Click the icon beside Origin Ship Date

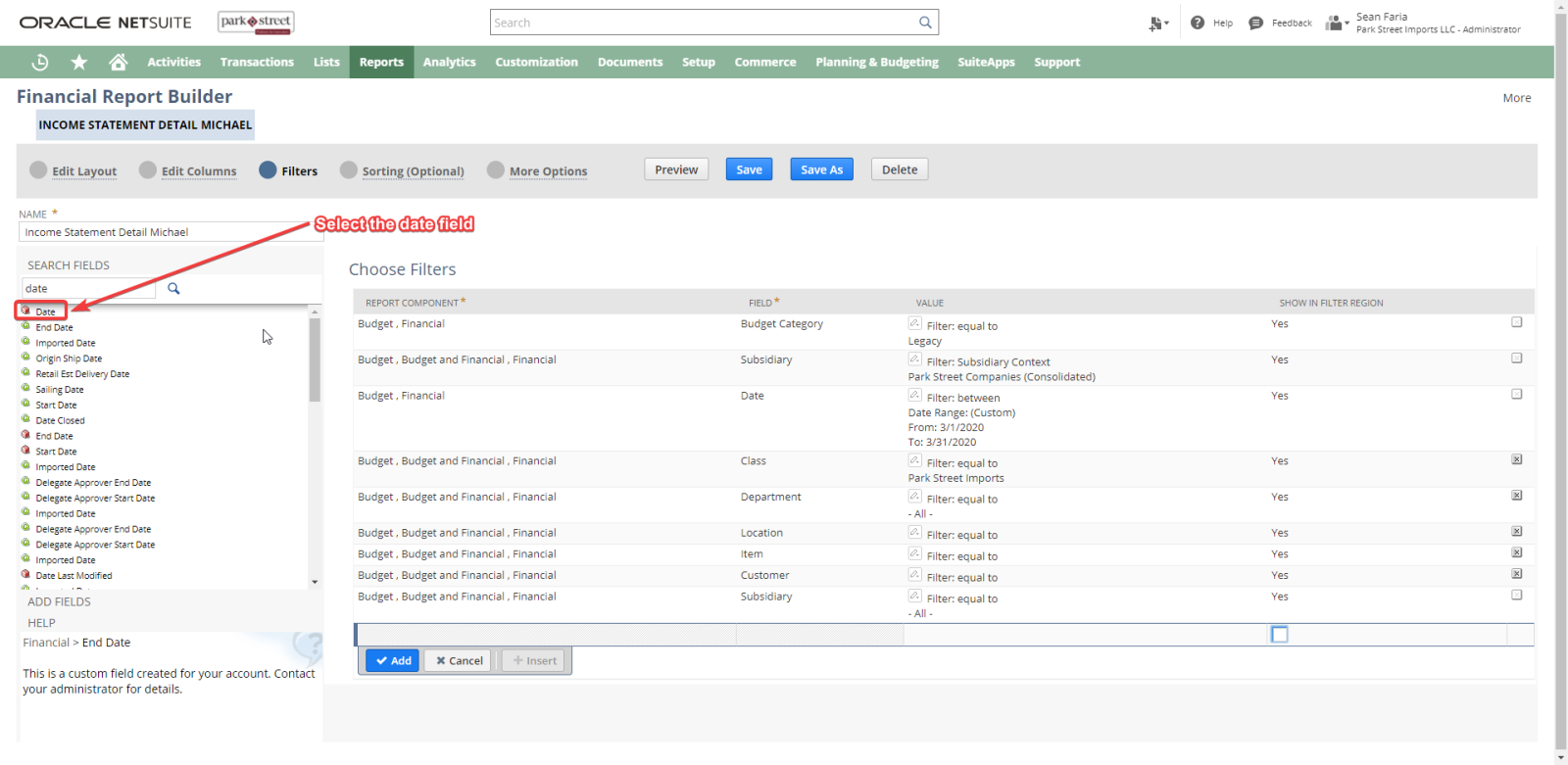point(26,358)
